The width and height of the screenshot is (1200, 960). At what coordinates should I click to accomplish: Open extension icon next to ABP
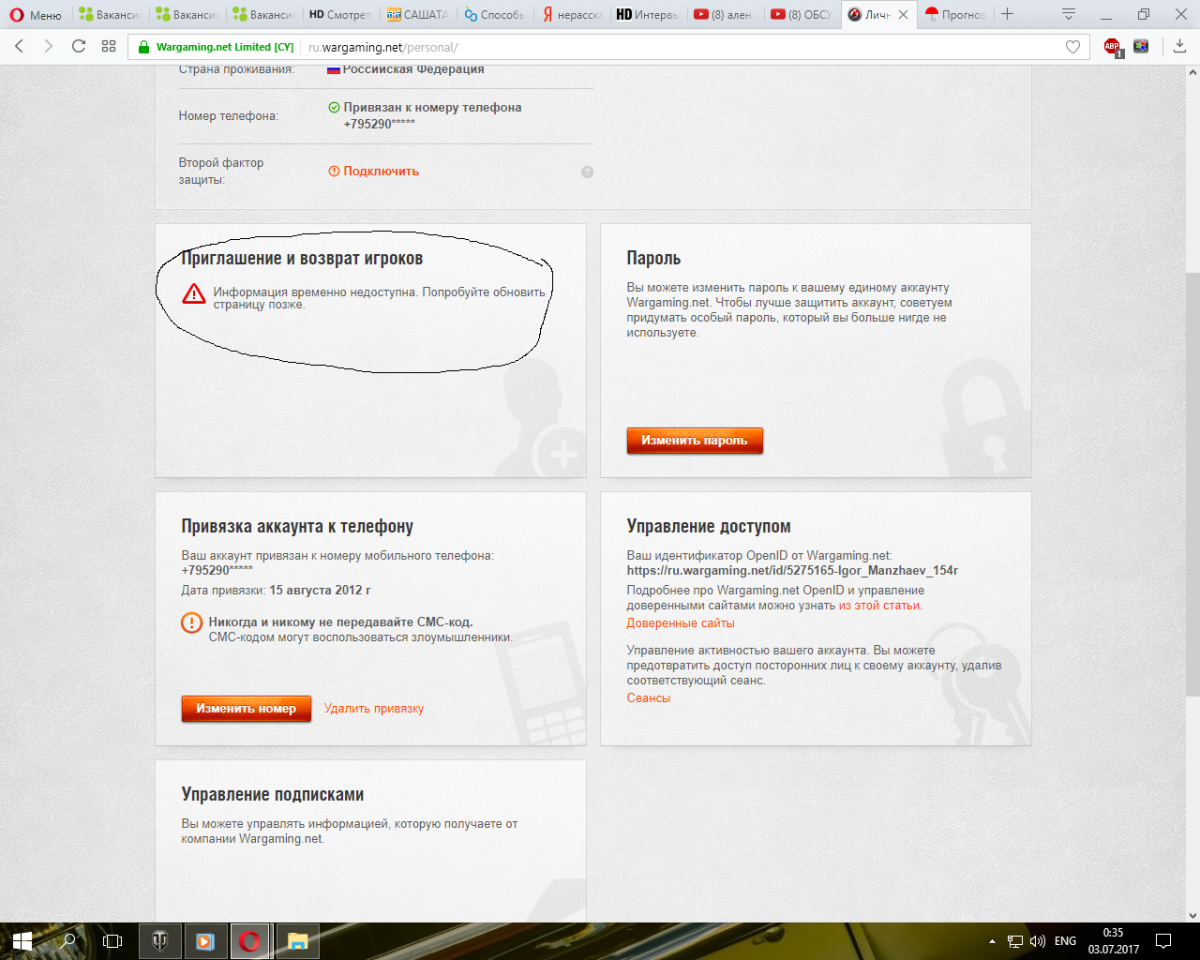1140,46
